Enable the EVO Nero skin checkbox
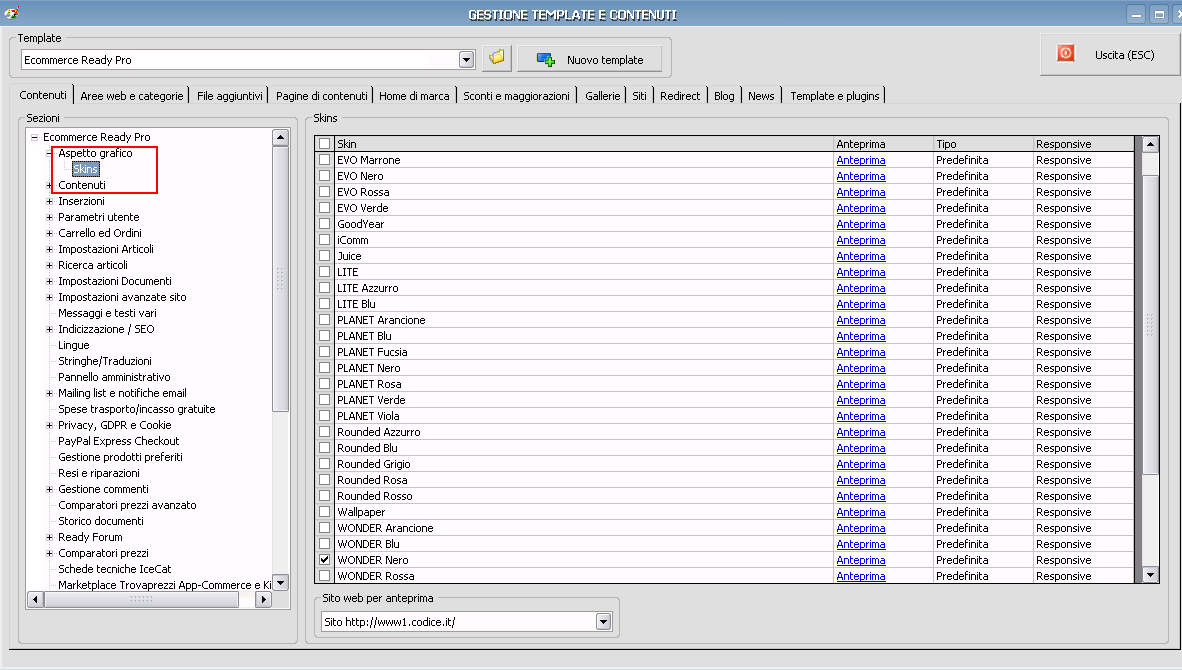The image size is (1182, 670). pyautogui.click(x=324, y=176)
